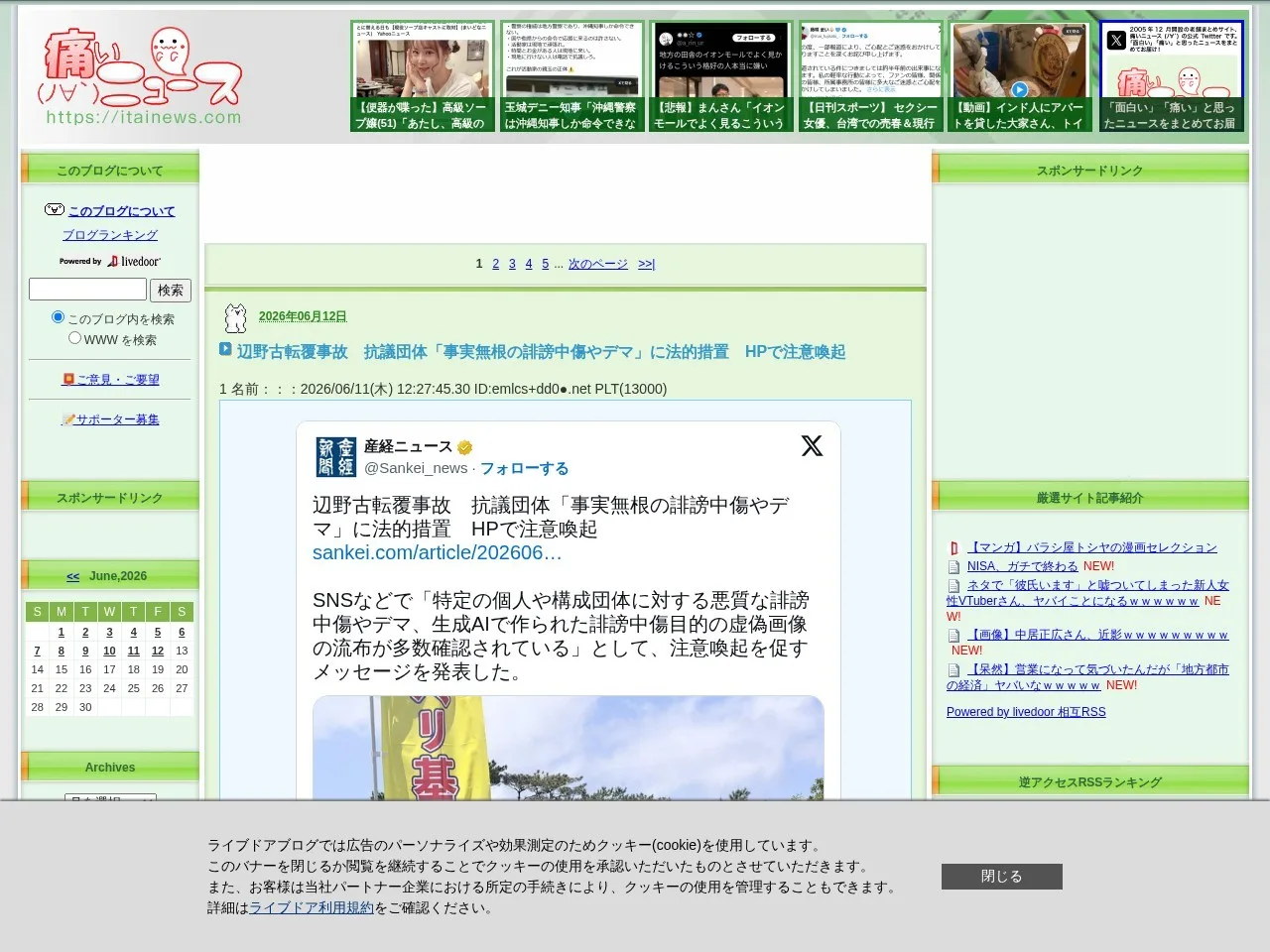Image resolution: width=1270 pixels, height=952 pixels.
Task: Open the 玉城デニー知事 header thumbnail
Action: (571, 75)
